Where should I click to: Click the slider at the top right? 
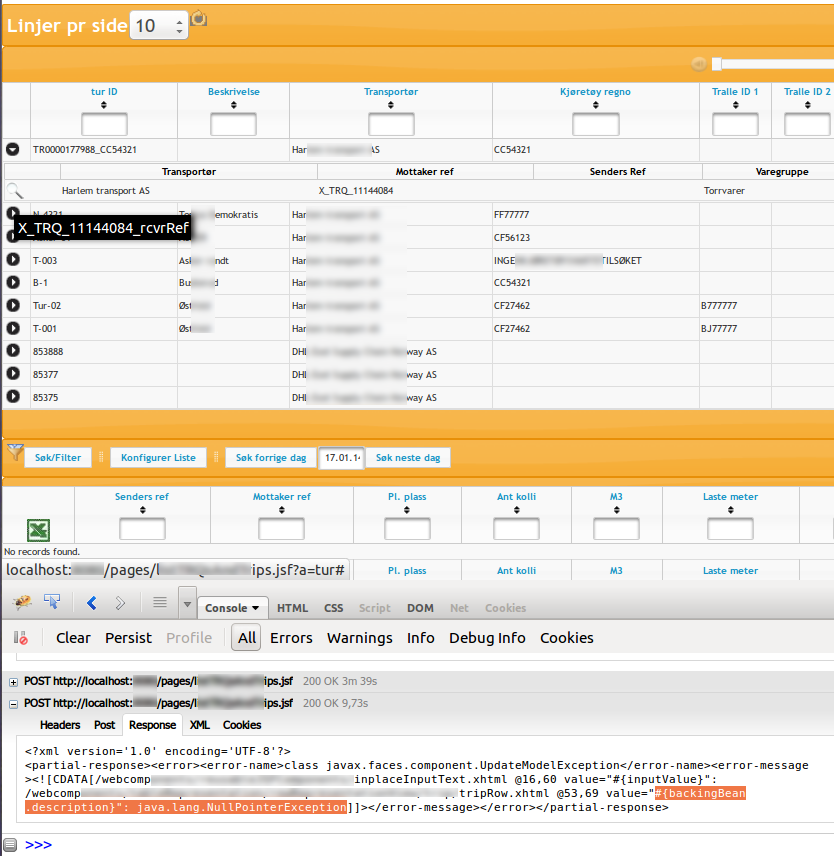pos(717,64)
